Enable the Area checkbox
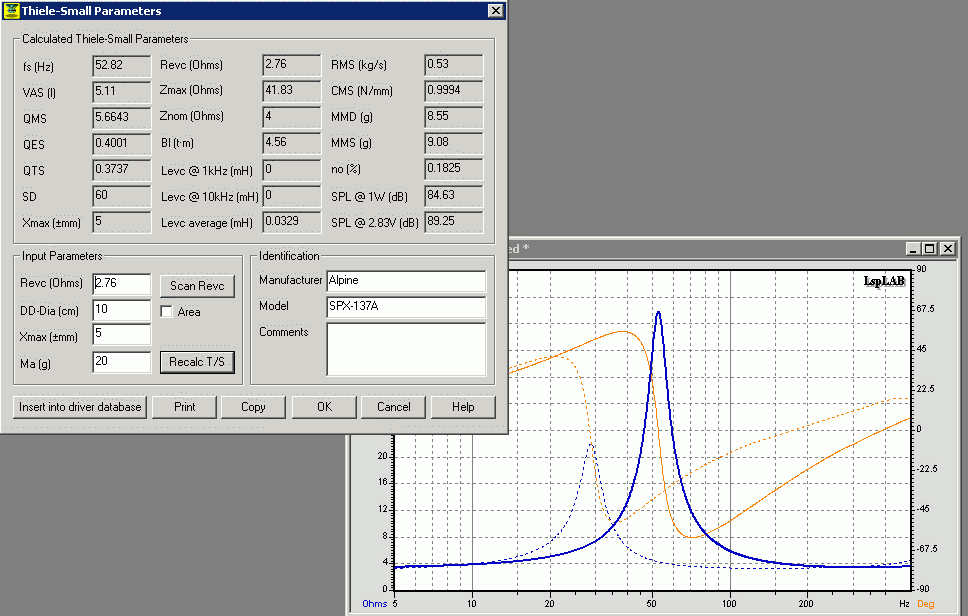Image resolution: width=968 pixels, height=616 pixels. click(167, 312)
